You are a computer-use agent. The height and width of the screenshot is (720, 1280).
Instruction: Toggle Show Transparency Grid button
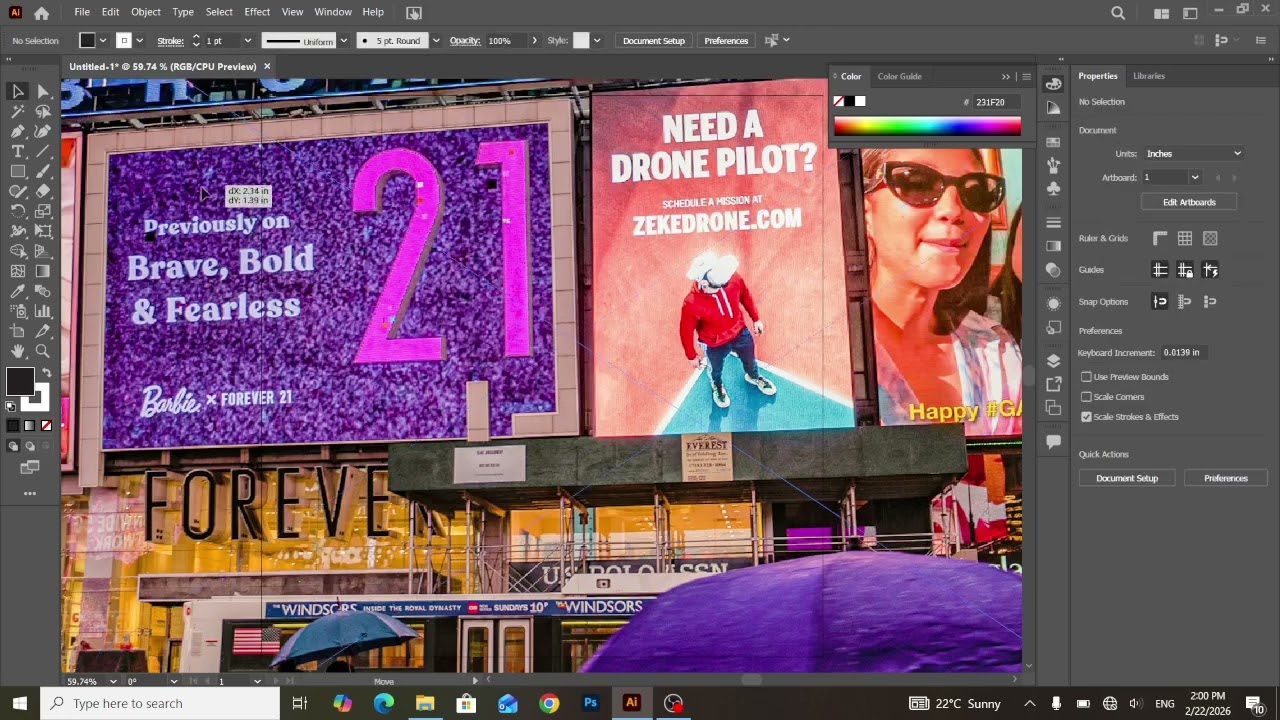tap(1211, 238)
